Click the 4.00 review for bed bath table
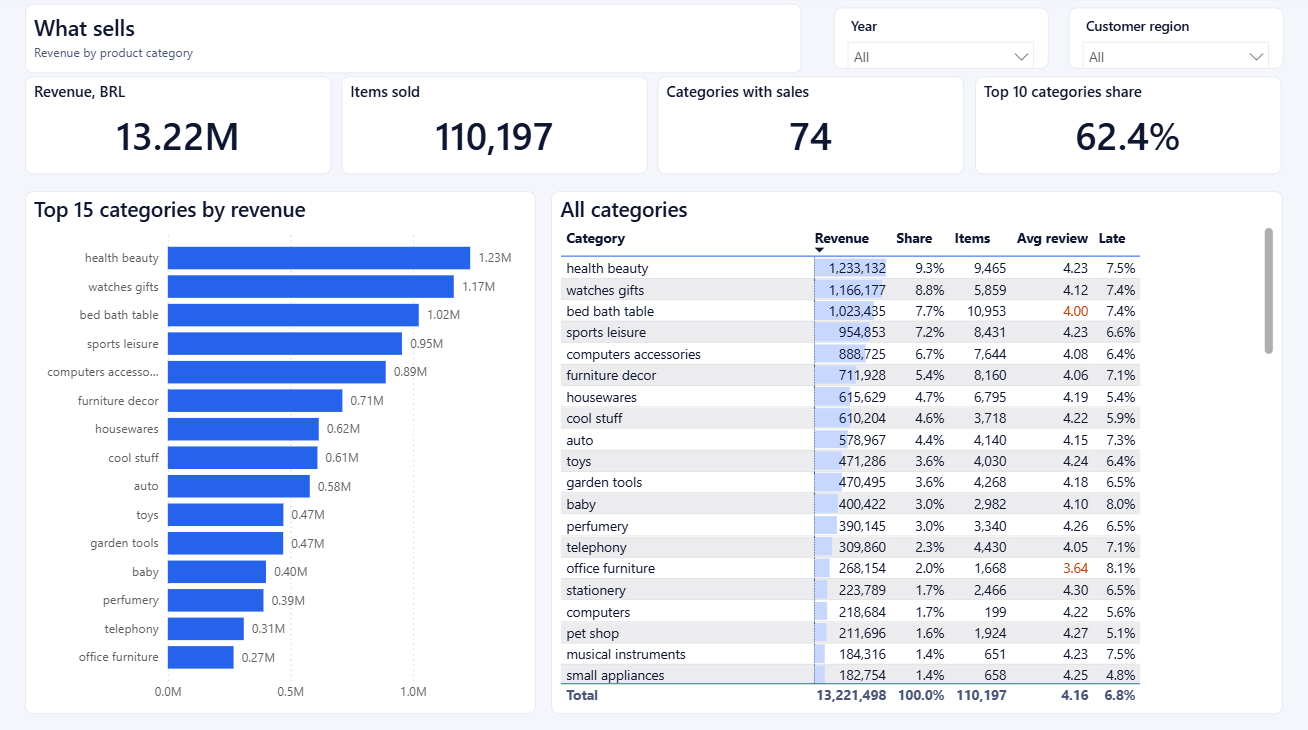 (1075, 311)
